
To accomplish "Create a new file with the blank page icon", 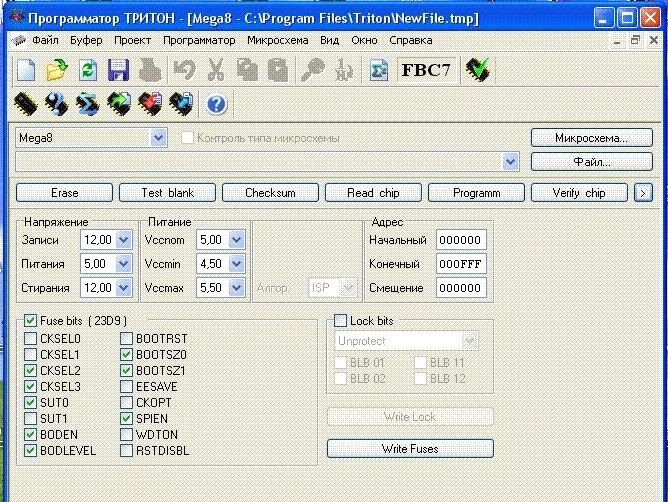I will point(26,70).
